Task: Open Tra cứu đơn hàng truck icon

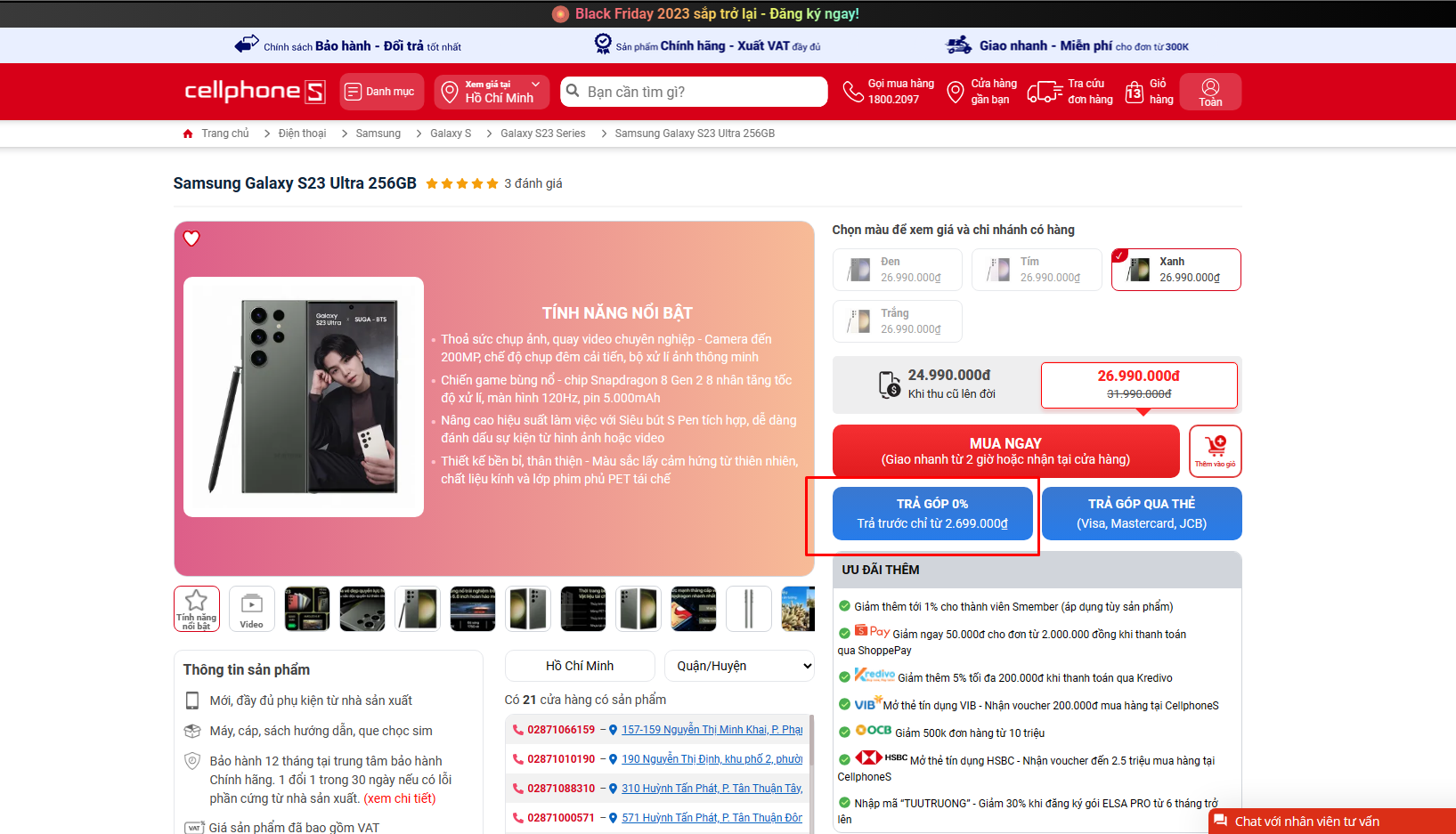Action: [1044, 92]
